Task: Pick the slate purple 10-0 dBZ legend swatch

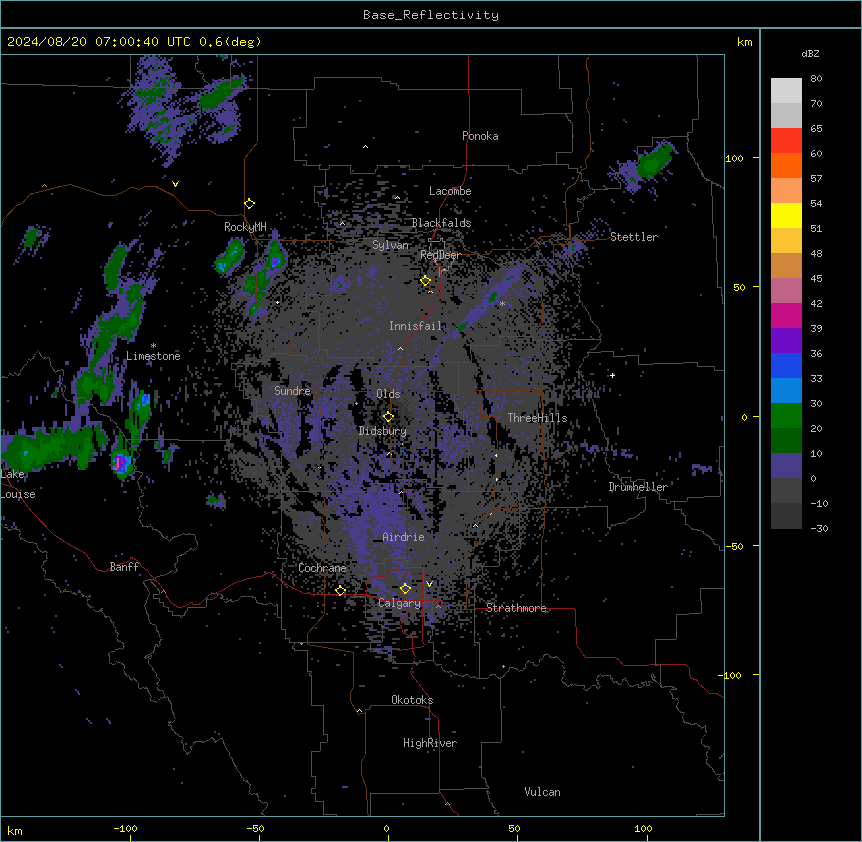Action: (786, 466)
